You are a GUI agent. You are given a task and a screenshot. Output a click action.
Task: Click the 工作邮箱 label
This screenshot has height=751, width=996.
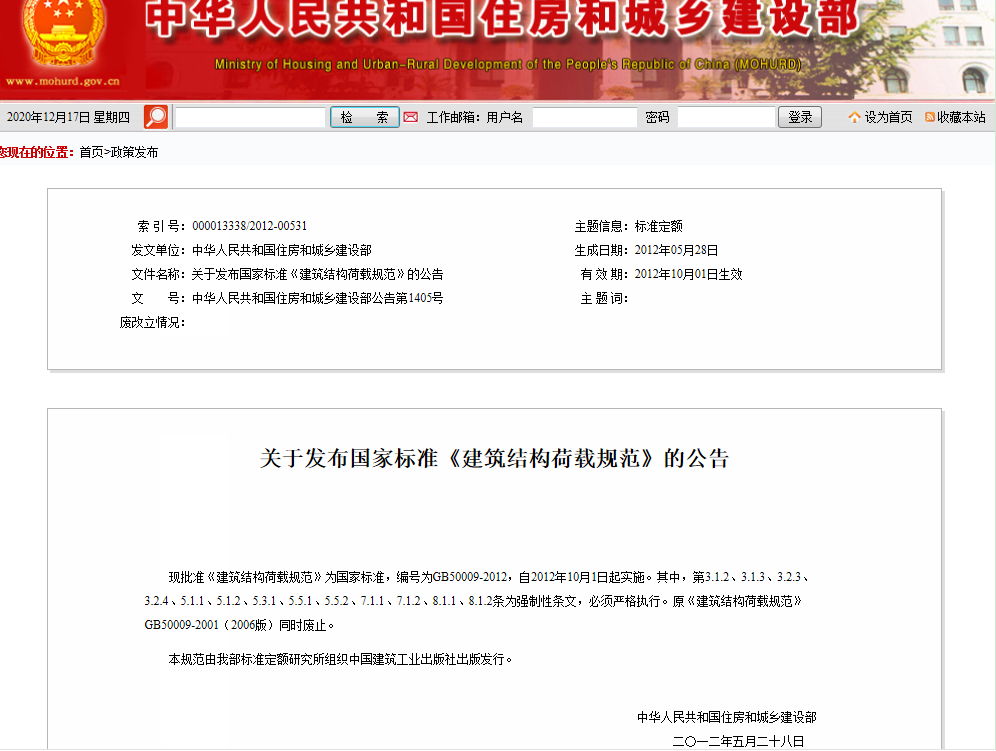click(x=454, y=117)
